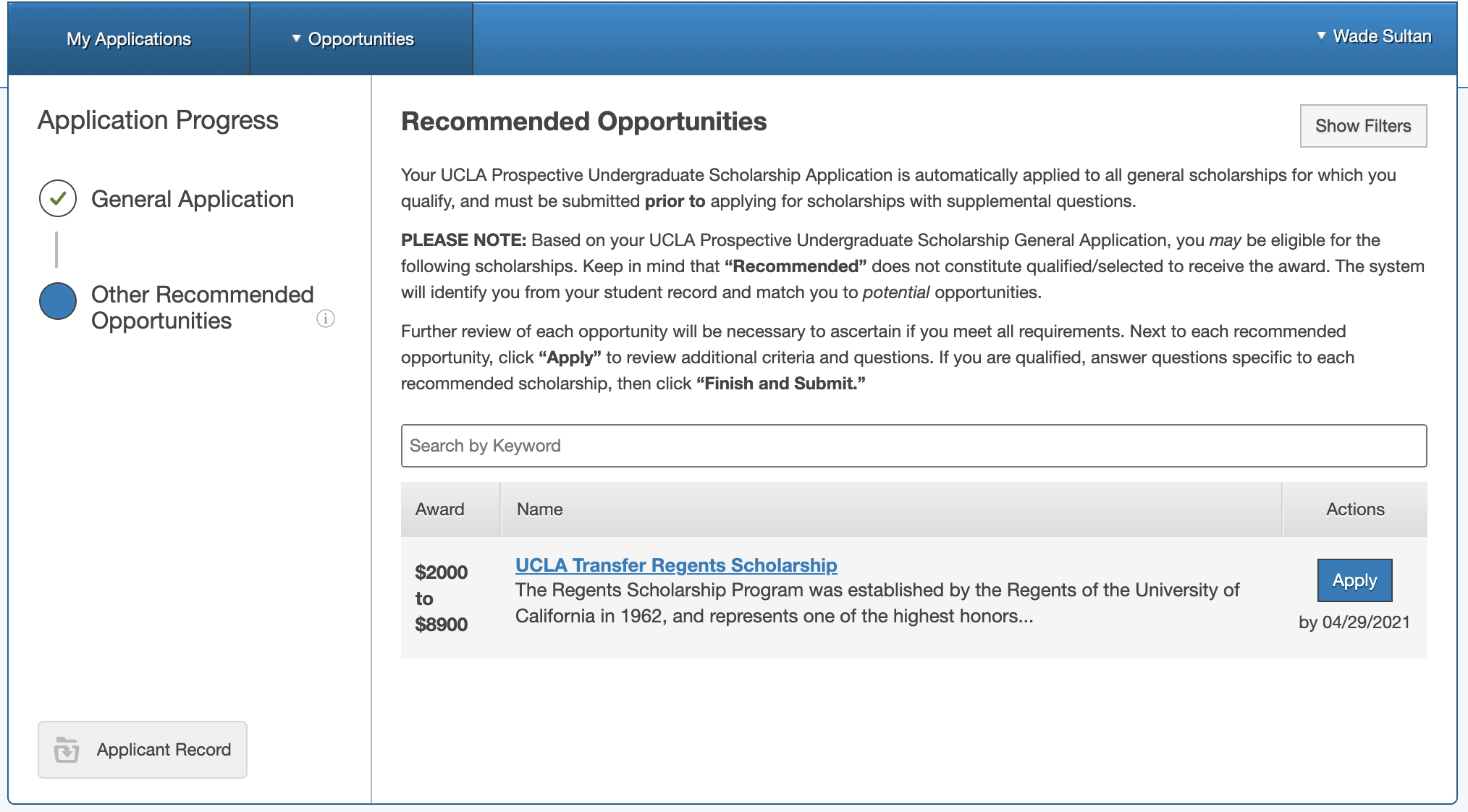This screenshot has height=812, width=1468.
Task: Click the blue circle progress step icon
Action: [58, 301]
